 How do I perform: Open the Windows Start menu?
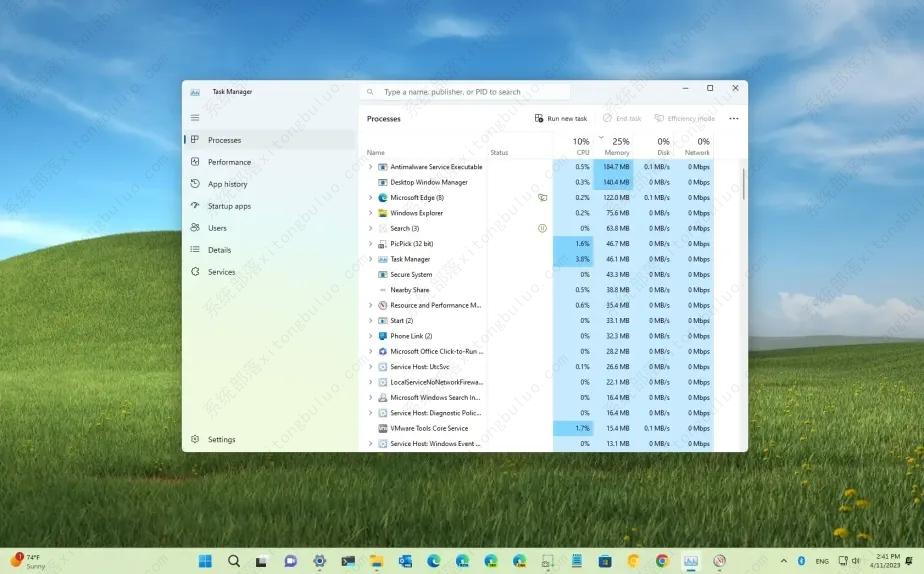(205, 560)
